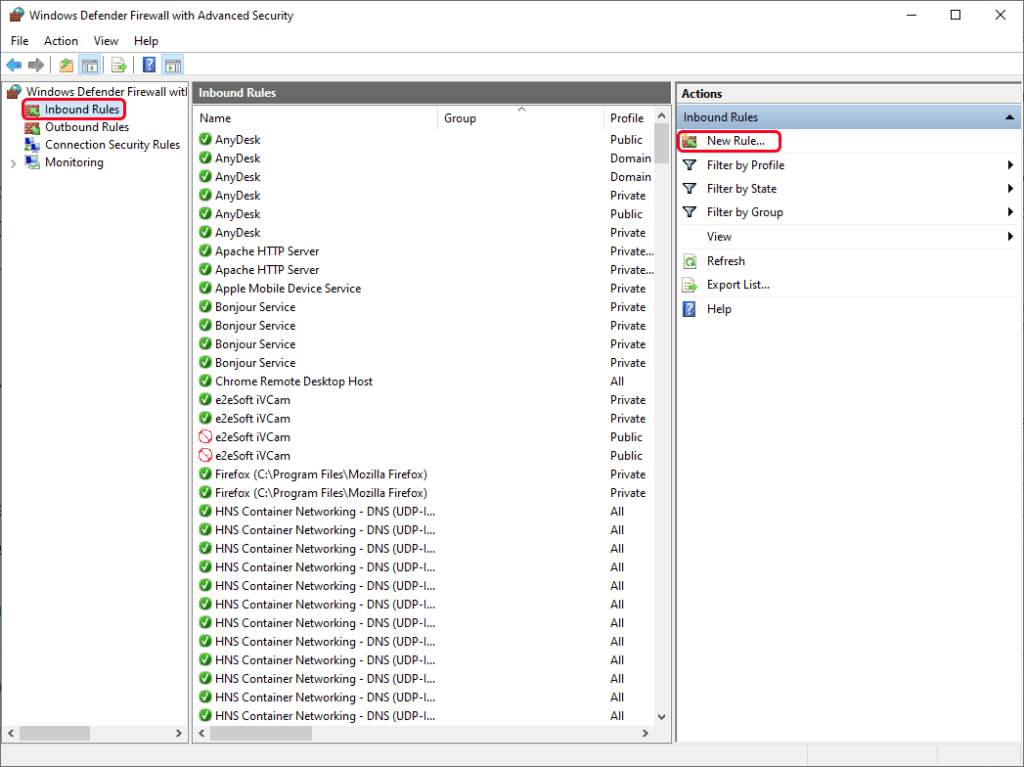Click the Help shield icon in Actions pane
1024x767 pixels.
point(688,308)
